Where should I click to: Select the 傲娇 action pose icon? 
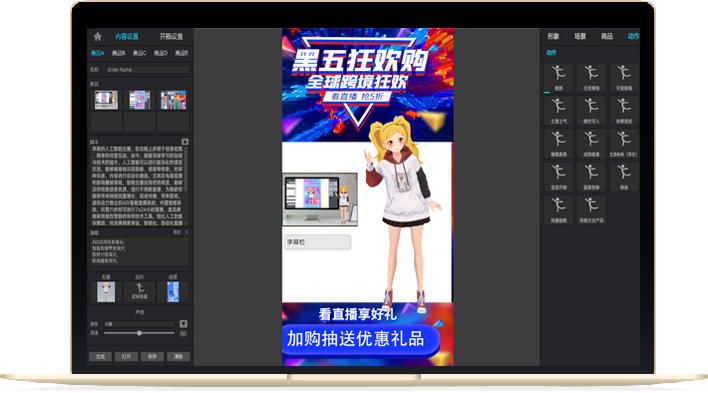tap(559, 77)
